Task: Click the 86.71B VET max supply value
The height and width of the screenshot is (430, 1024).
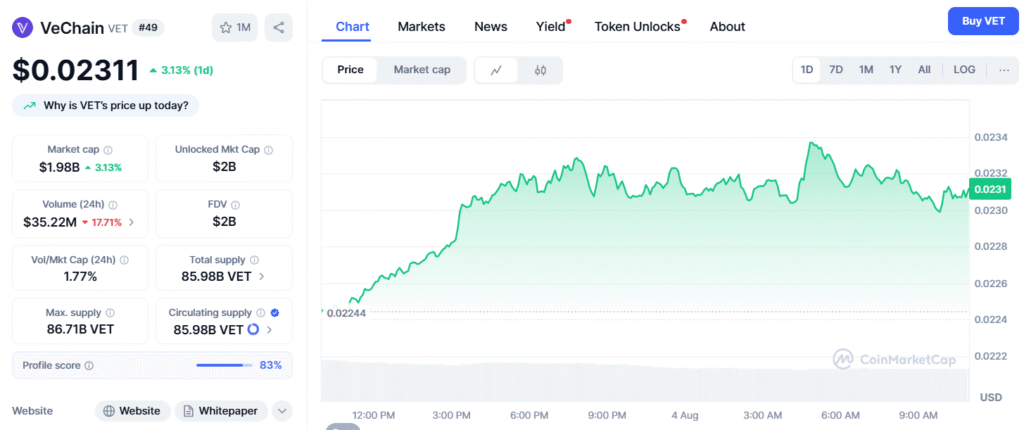Action: 80,329
